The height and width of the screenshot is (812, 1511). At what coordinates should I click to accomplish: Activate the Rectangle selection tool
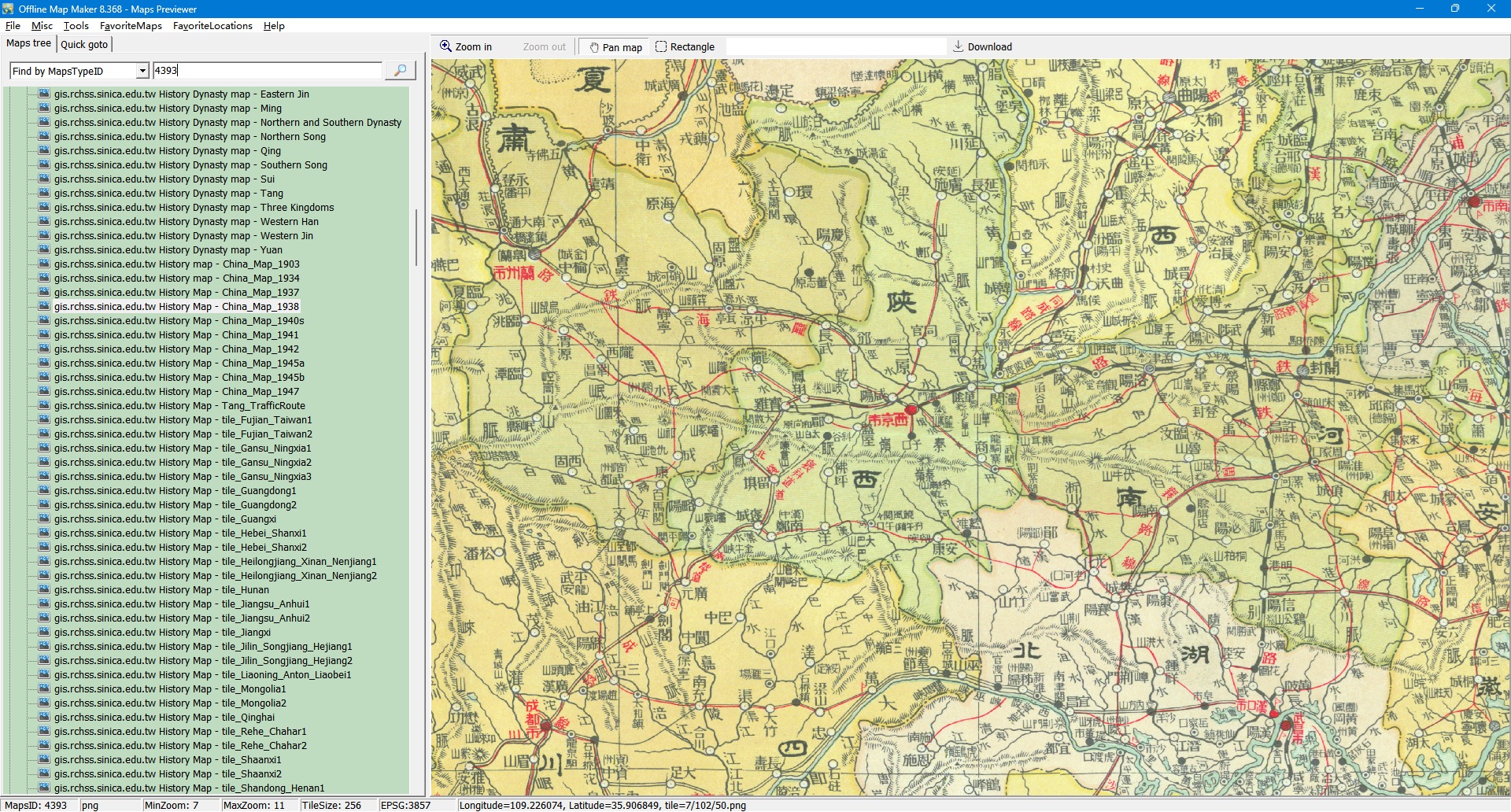pos(685,47)
